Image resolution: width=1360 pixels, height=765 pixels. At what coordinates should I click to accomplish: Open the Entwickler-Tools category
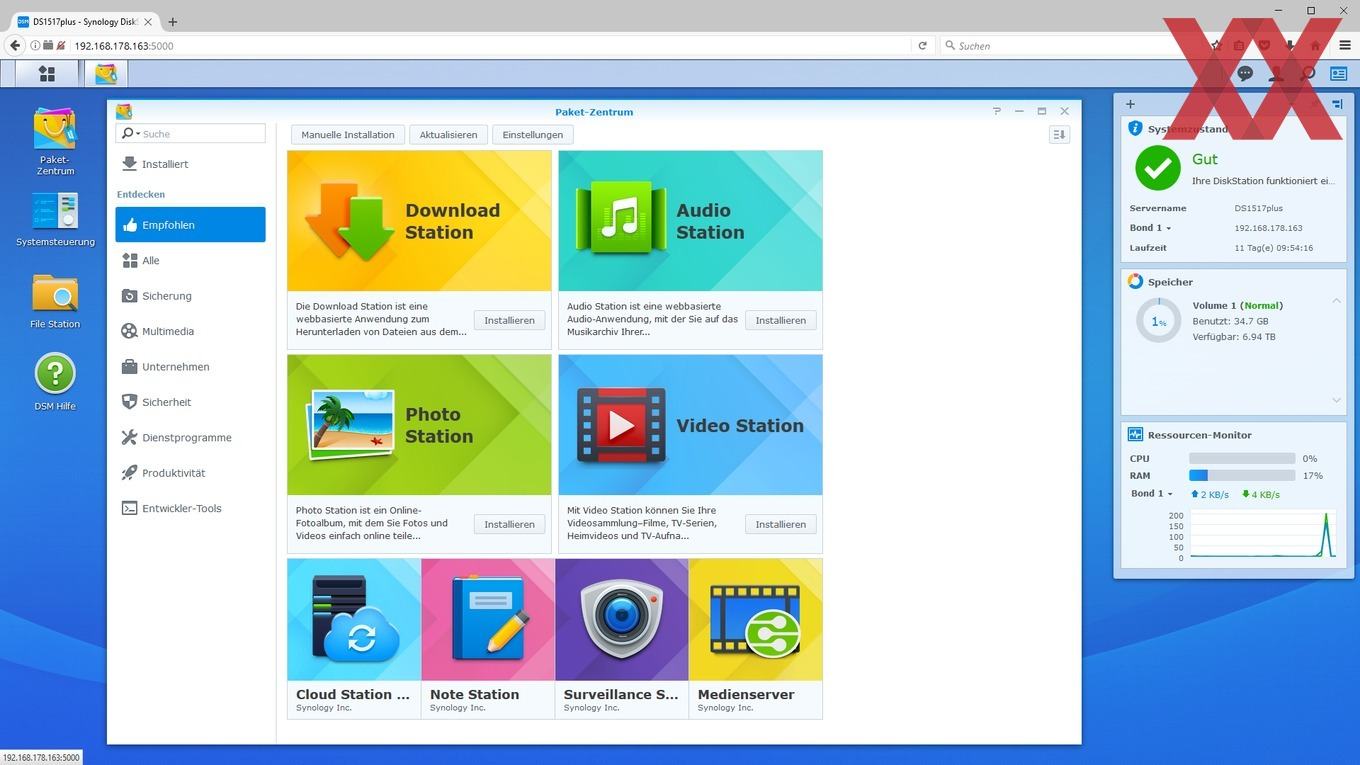click(x=190, y=508)
